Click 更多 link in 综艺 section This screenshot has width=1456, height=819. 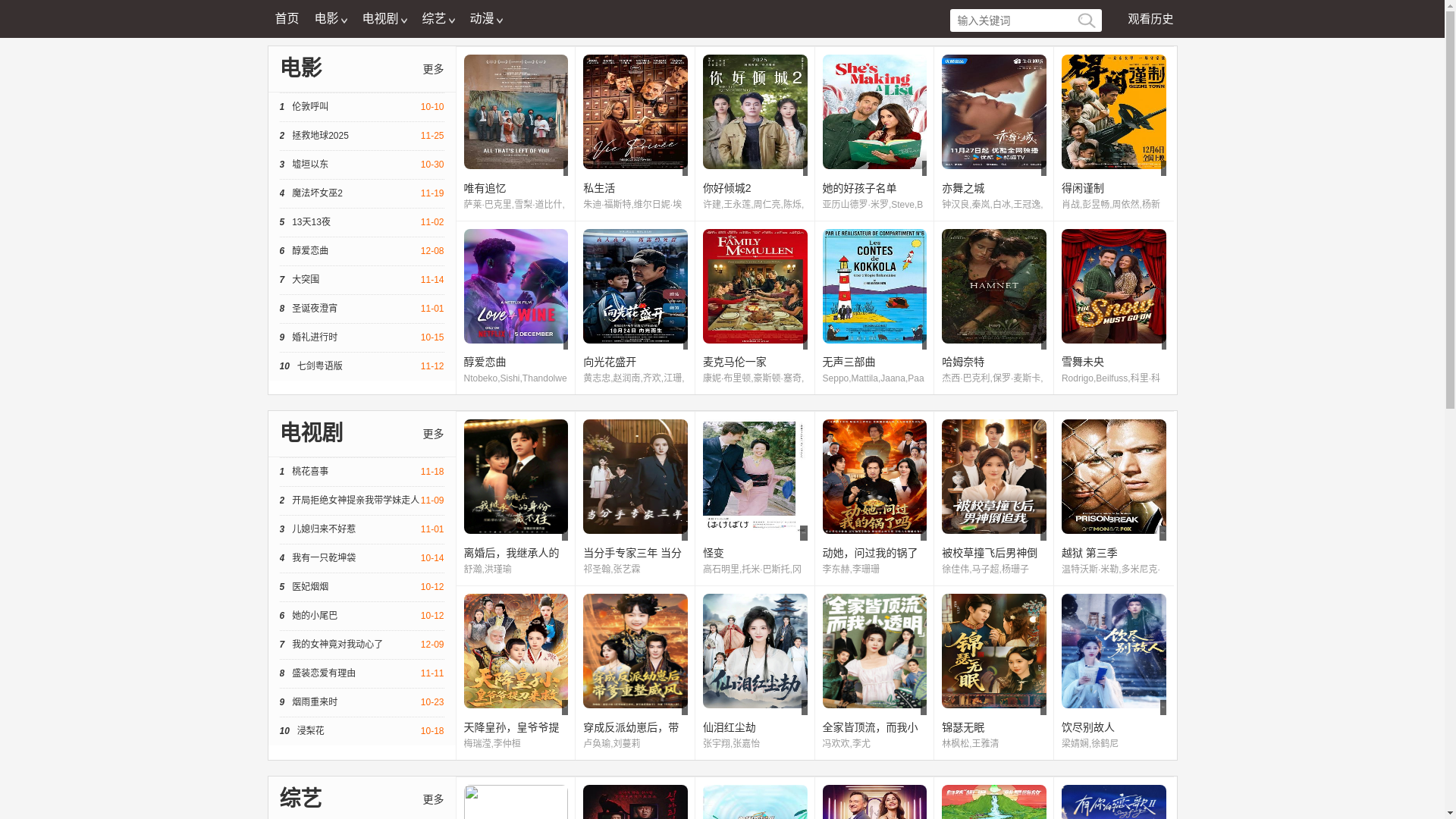tap(433, 799)
